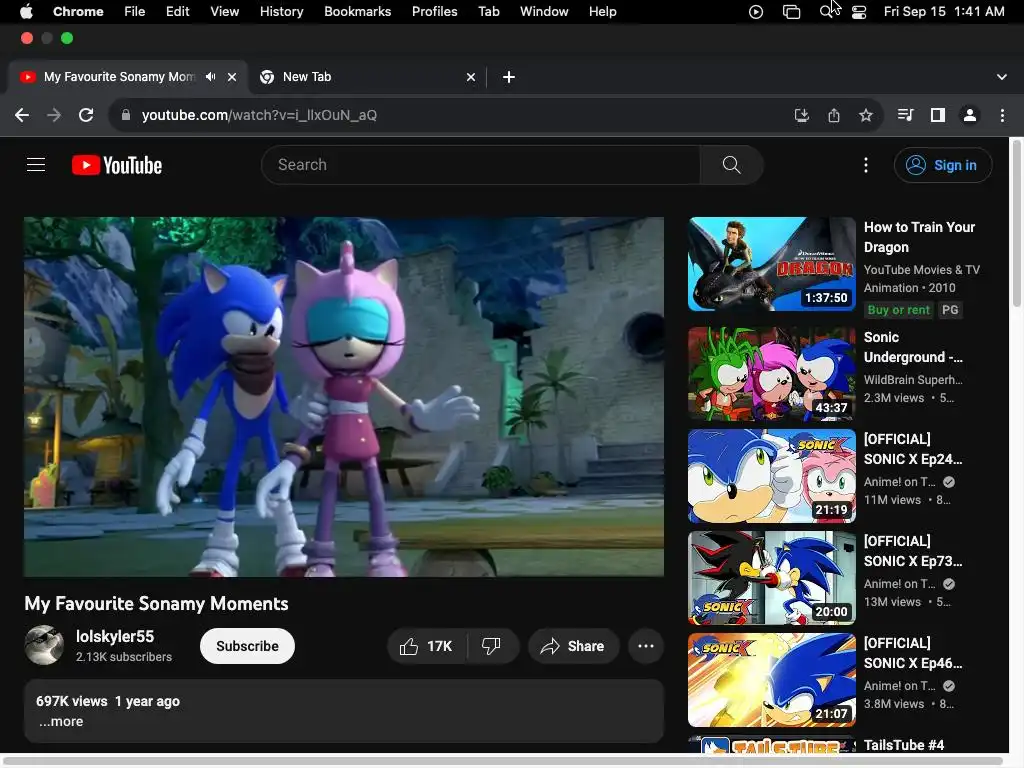Subscribe to lolskyler55
This screenshot has height=768, width=1024.
[247, 646]
